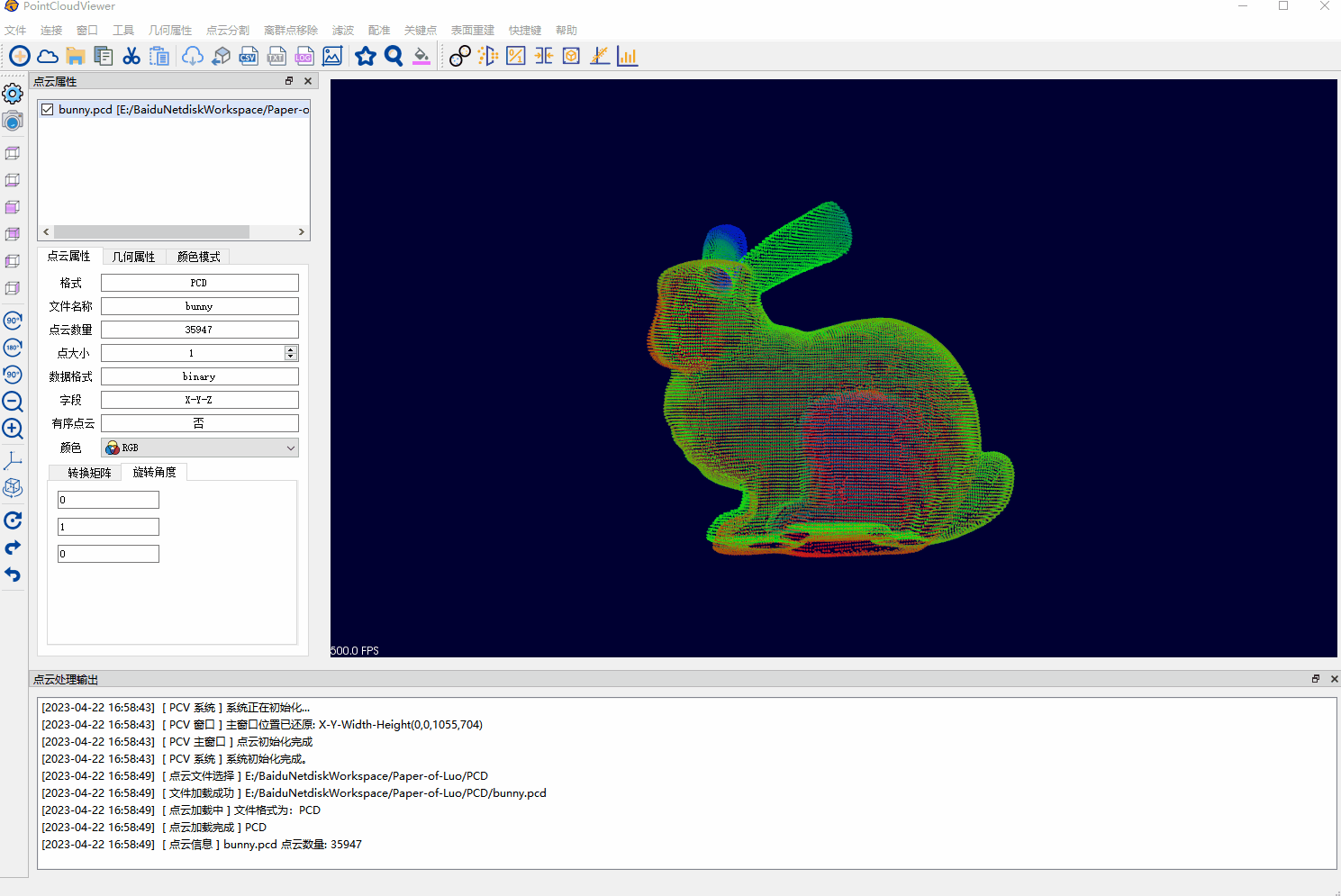The image size is (1341, 896).
Task: Click the add point cloud plus icon
Action: point(20,57)
